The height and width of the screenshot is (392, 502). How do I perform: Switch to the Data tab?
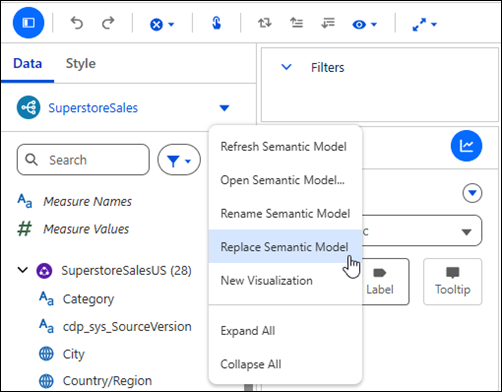tap(28, 63)
